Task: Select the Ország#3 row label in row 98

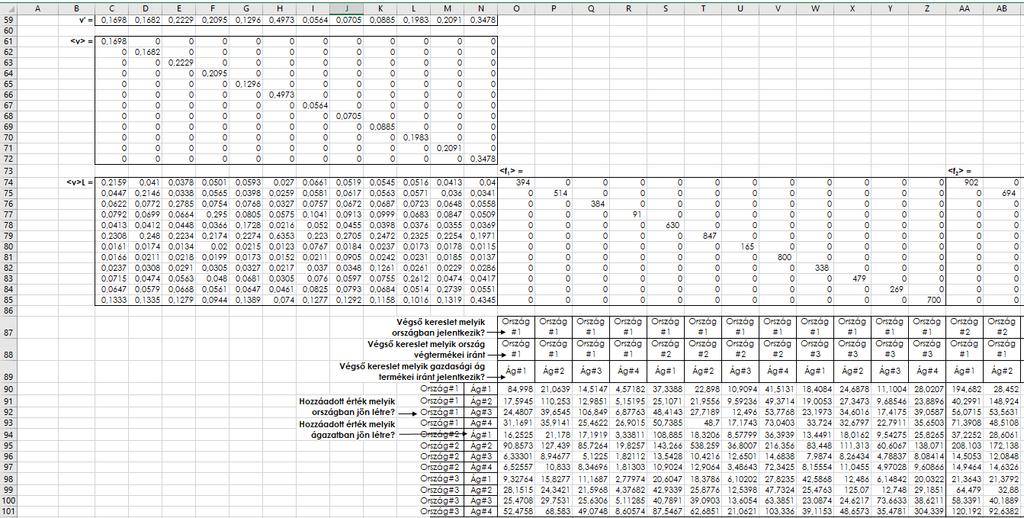Action: [x=441, y=478]
